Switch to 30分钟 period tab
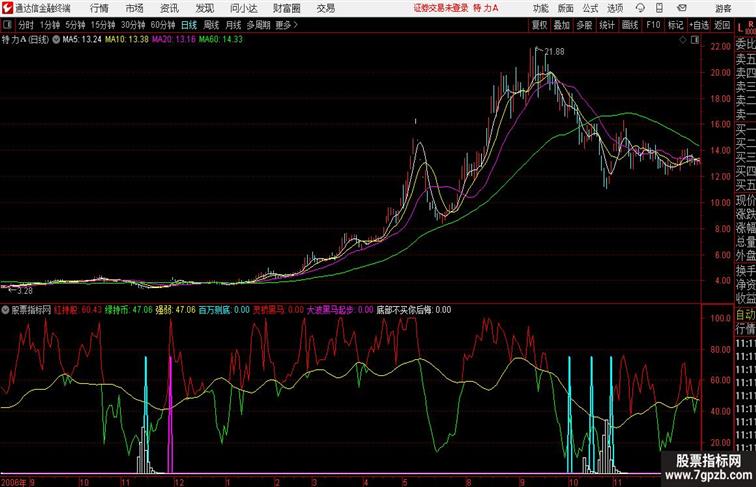The width and height of the screenshot is (756, 487). 133,25
